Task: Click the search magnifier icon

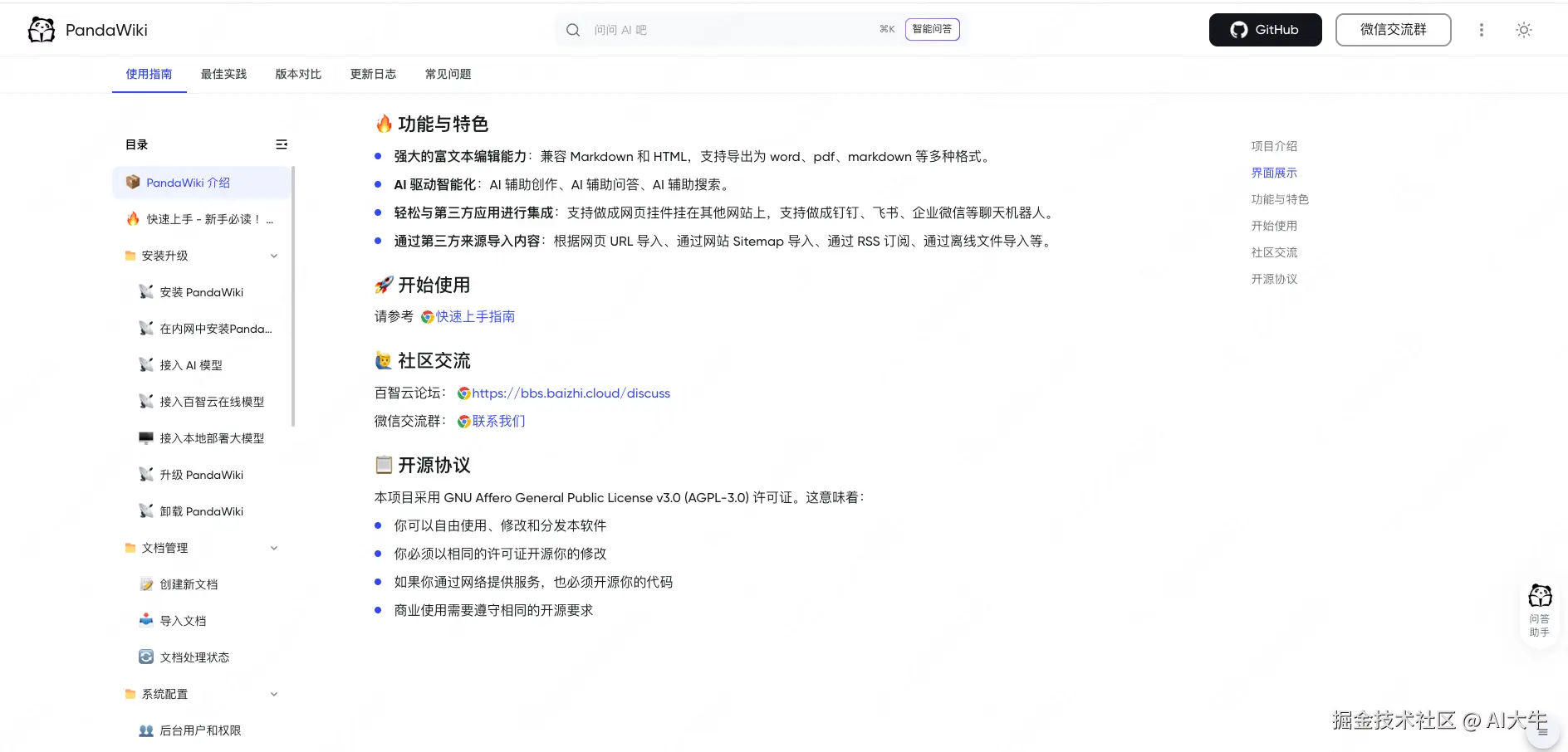Action: click(573, 30)
